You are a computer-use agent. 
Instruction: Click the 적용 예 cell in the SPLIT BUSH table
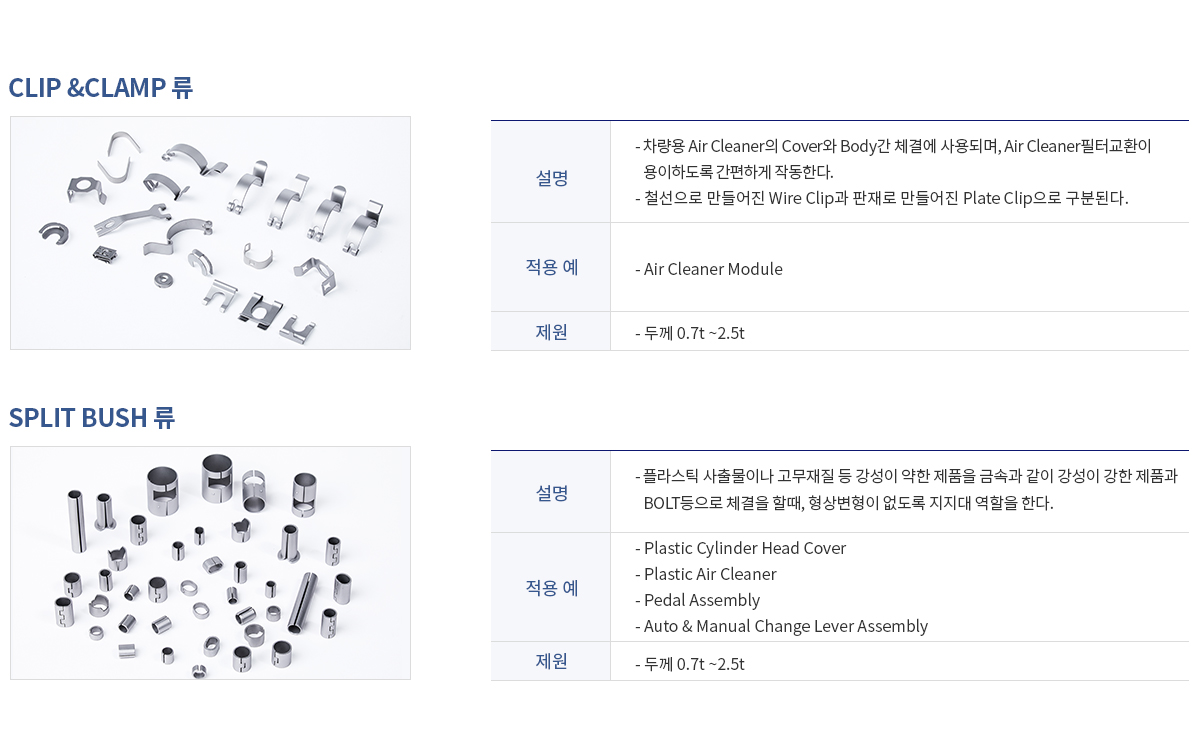551,587
